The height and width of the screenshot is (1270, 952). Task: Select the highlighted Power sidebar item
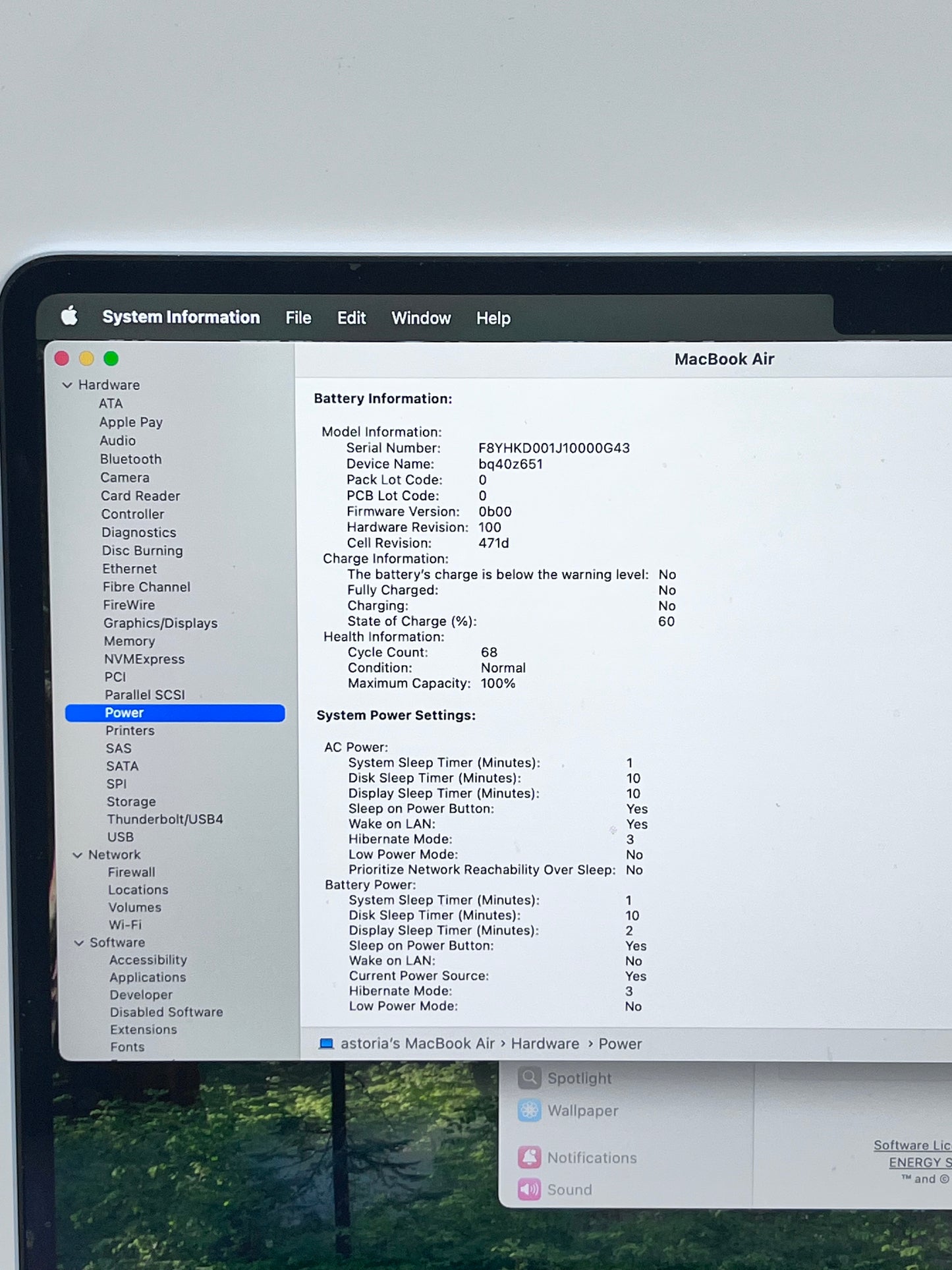[175, 713]
